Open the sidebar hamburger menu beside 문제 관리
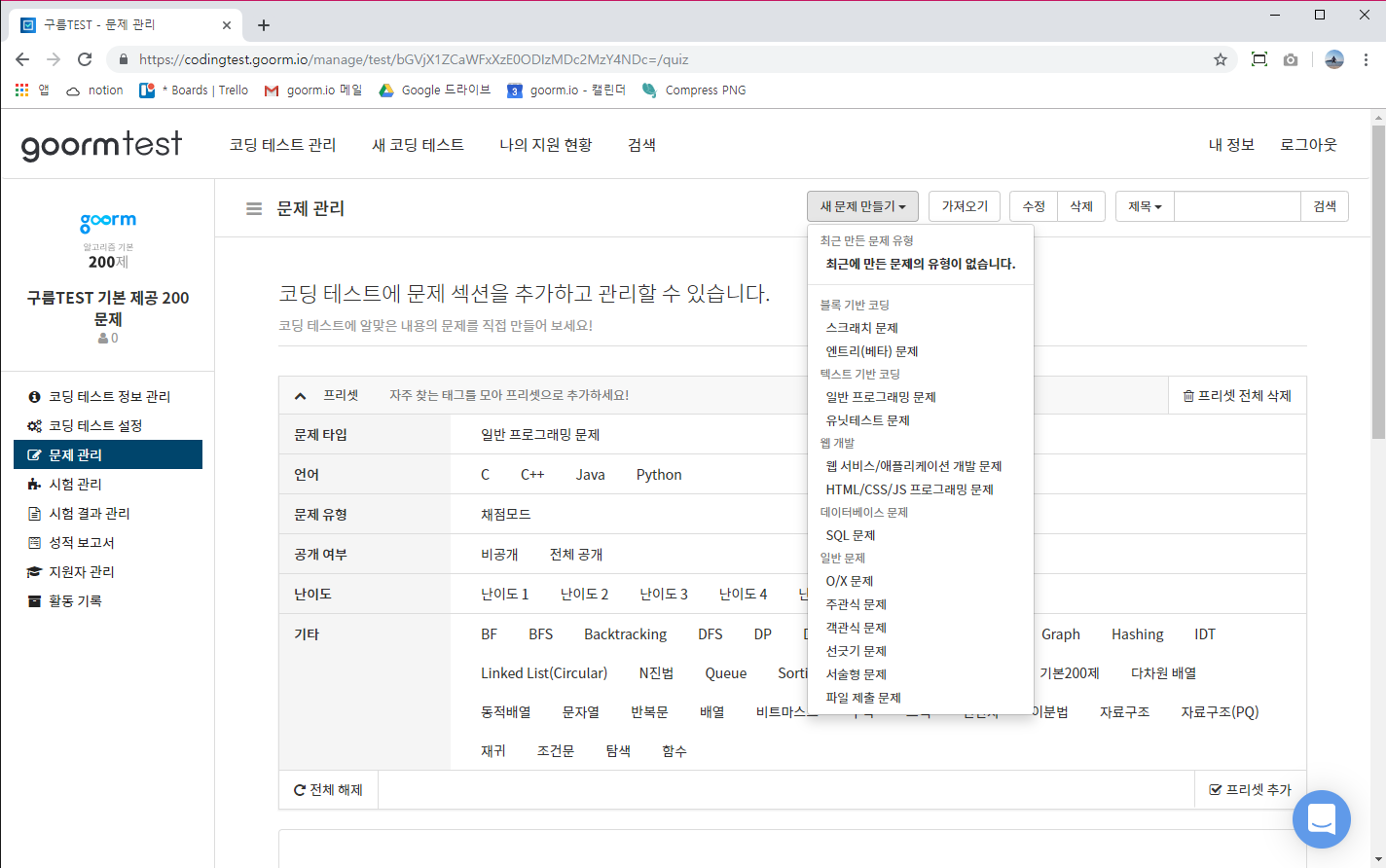The width and height of the screenshot is (1386, 868). [x=253, y=207]
